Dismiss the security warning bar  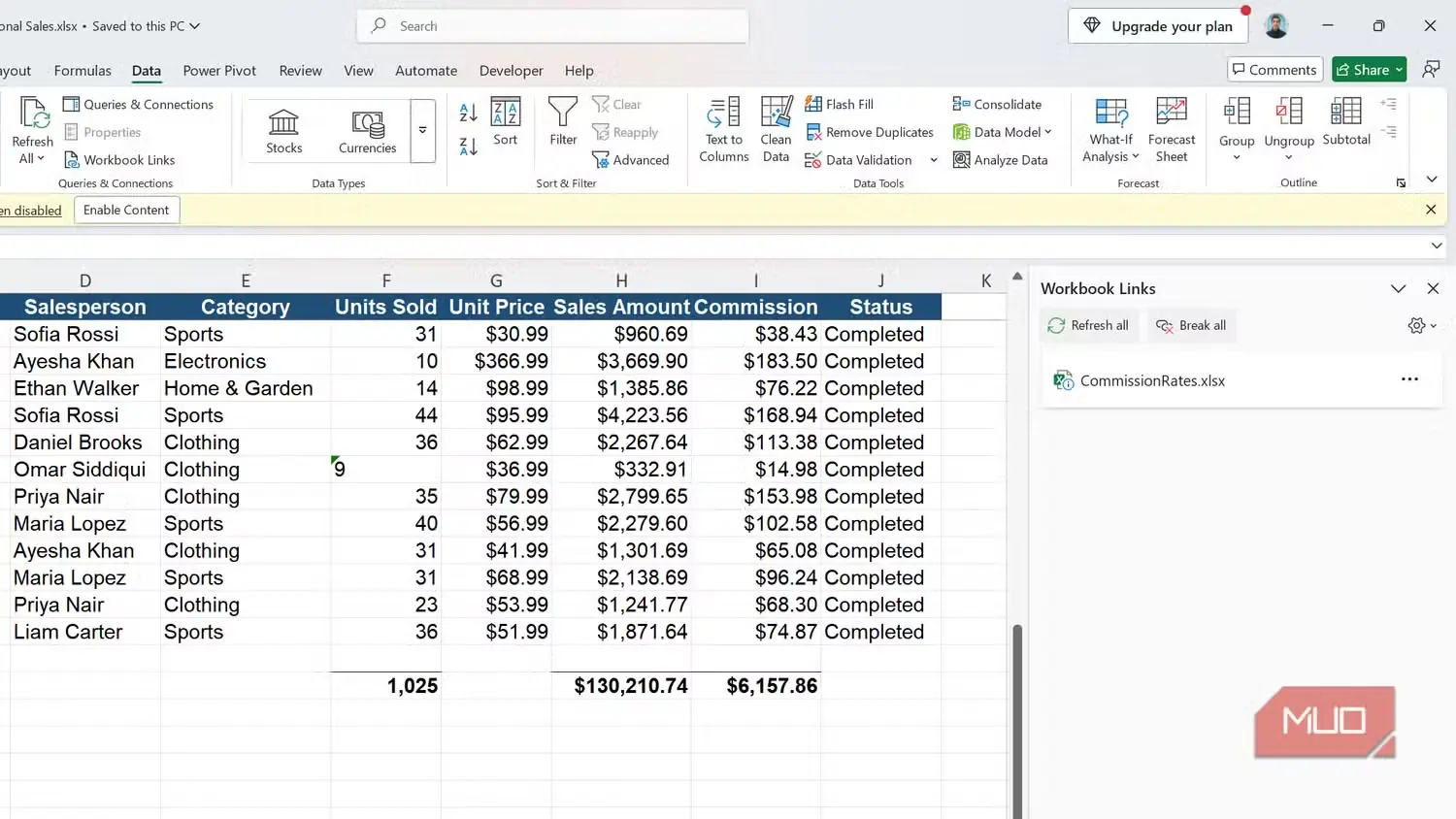pyautogui.click(x=1431, y=210)
